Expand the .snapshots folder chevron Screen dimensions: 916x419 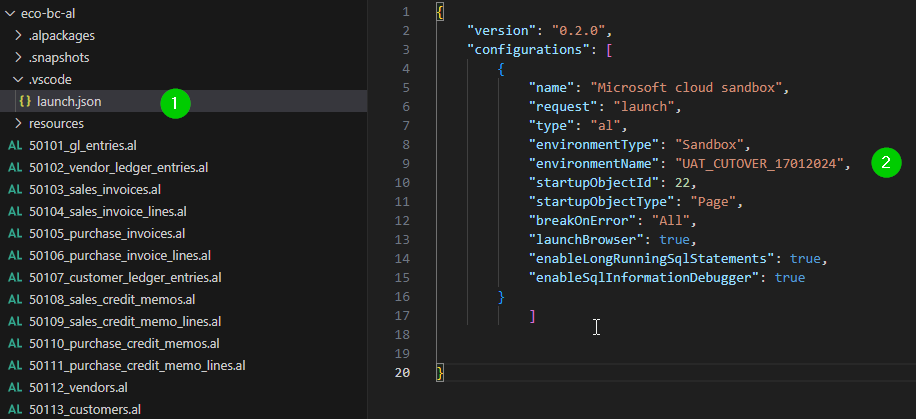pyautogui.click(x=18, y=58)
